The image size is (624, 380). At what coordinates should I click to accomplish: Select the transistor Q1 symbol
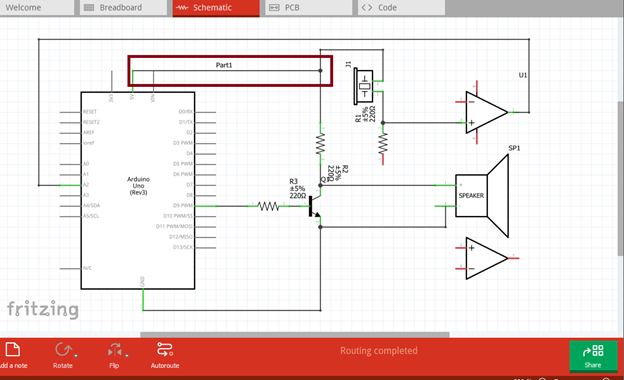pyautogui.click(x=314, y=206)
